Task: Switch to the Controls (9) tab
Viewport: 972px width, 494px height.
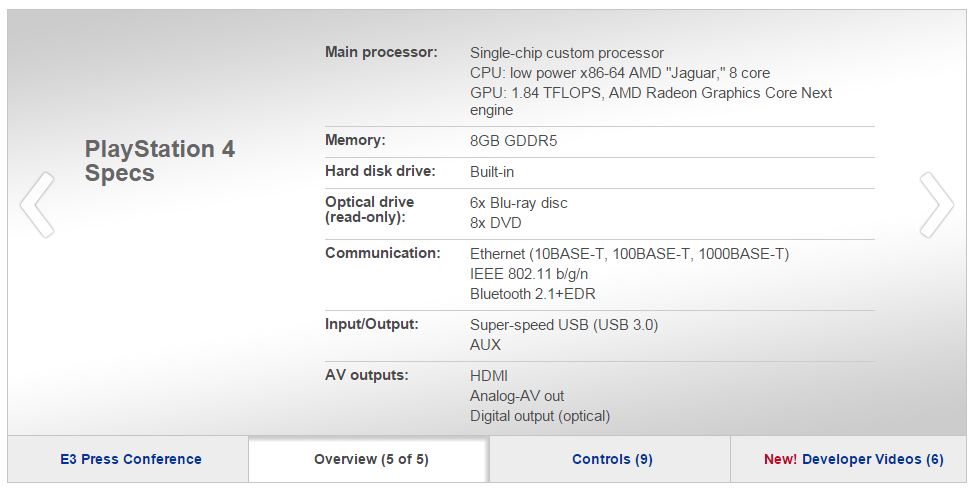Action: pyautogui.click(x=612, y=459)
